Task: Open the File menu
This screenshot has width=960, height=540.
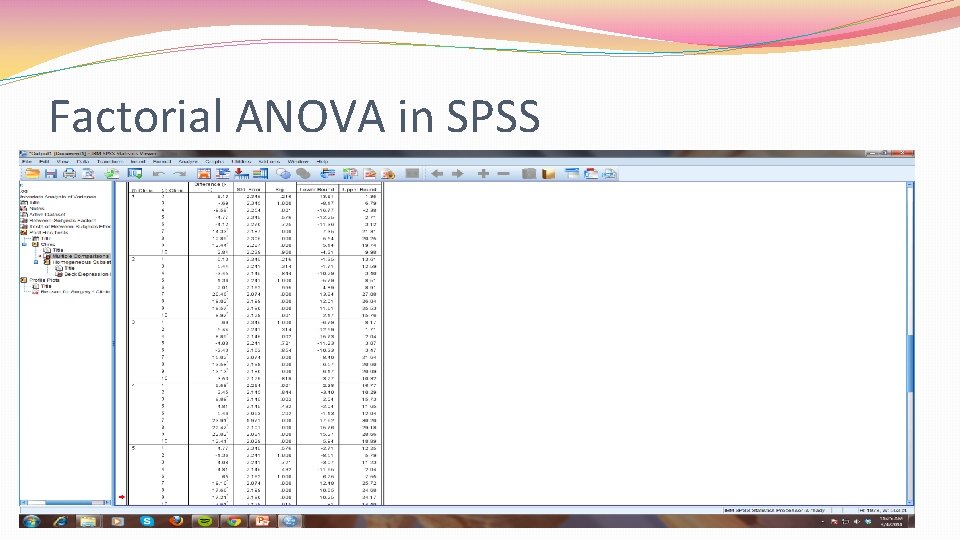Action: (x=27, y=162)
